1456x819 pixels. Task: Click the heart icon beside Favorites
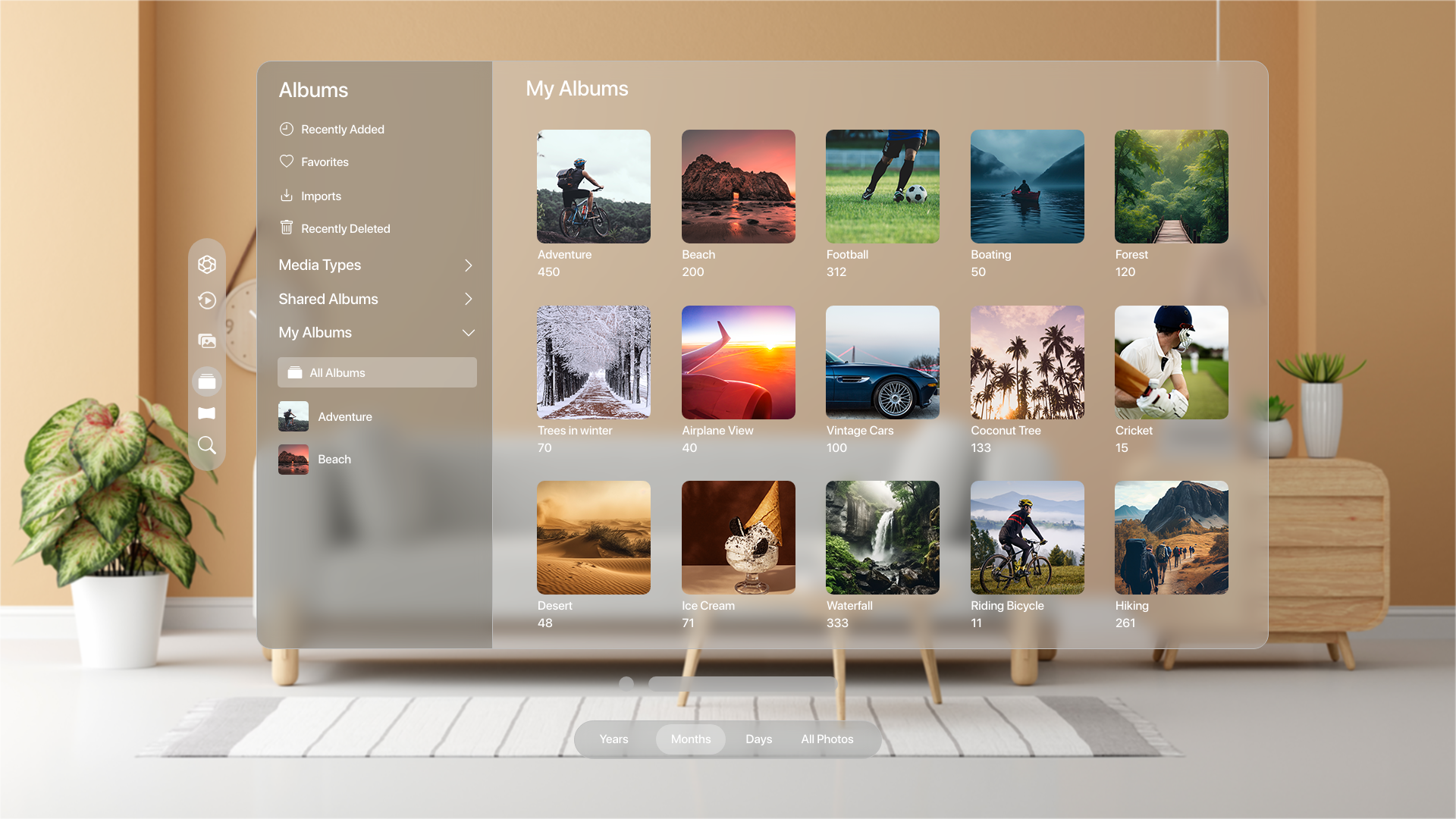pos(287,162)
